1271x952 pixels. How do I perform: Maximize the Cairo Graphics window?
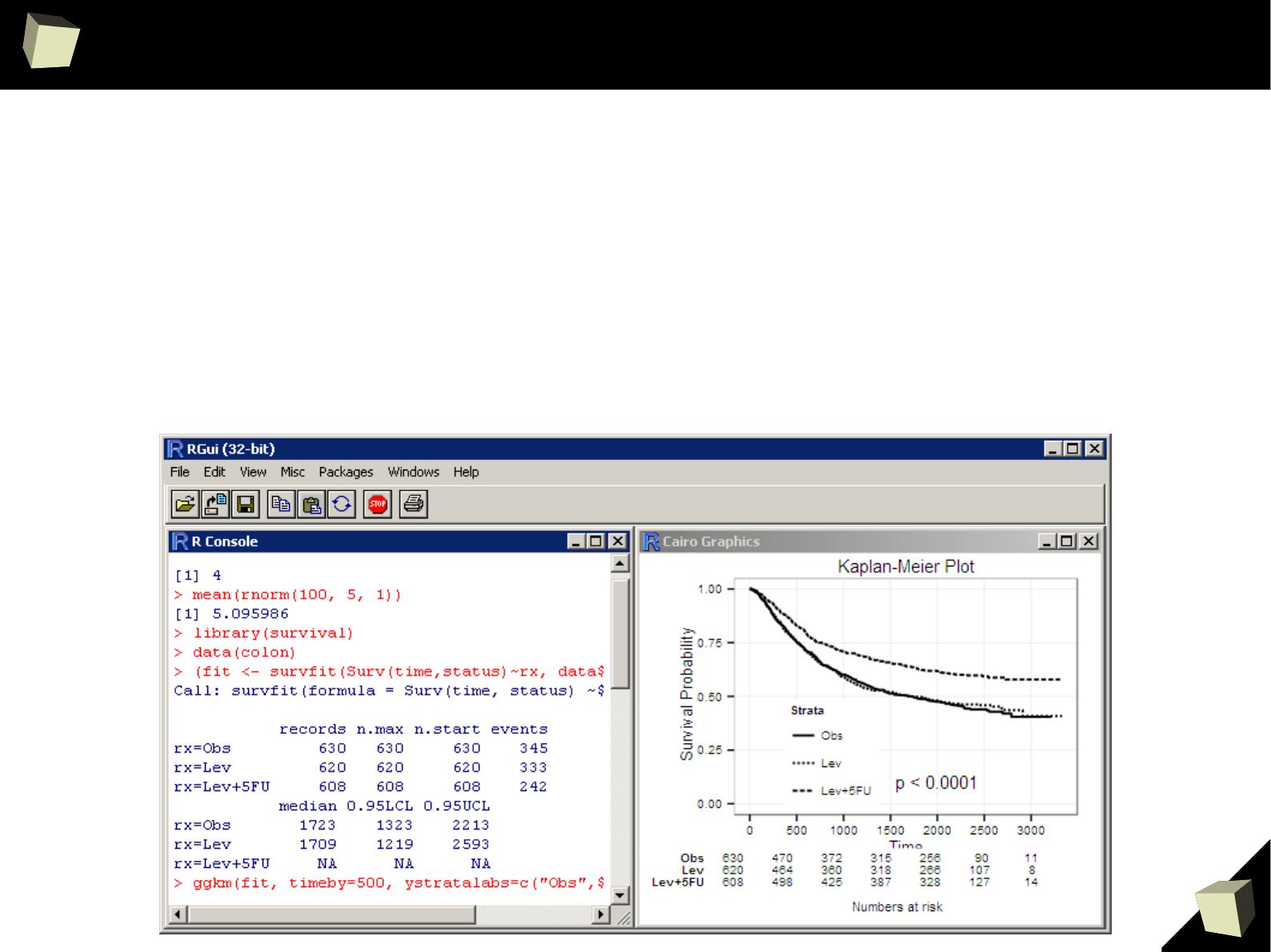1067,542
